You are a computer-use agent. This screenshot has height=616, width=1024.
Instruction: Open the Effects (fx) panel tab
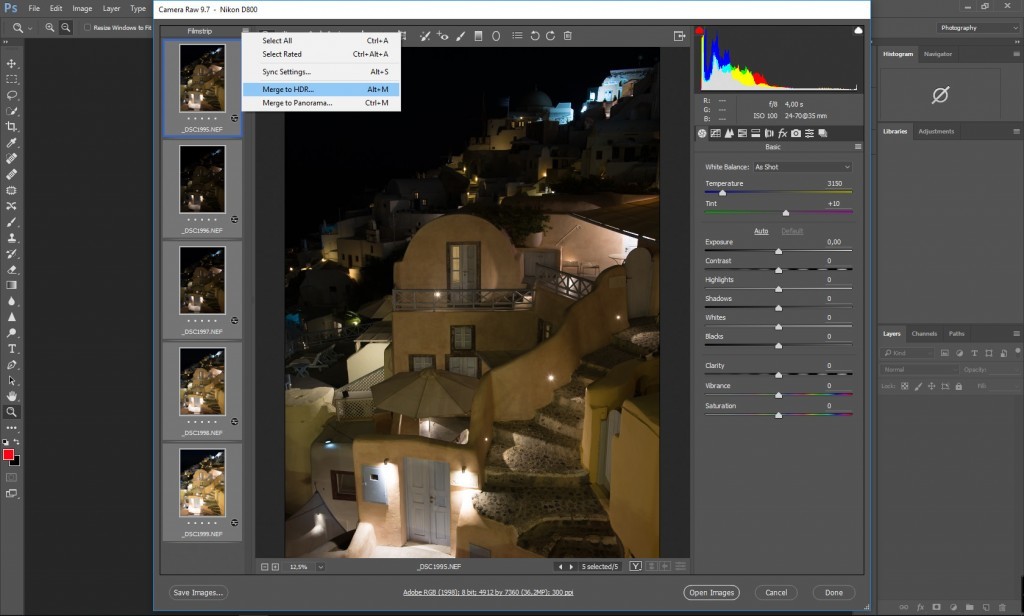(x=782, y=133)
